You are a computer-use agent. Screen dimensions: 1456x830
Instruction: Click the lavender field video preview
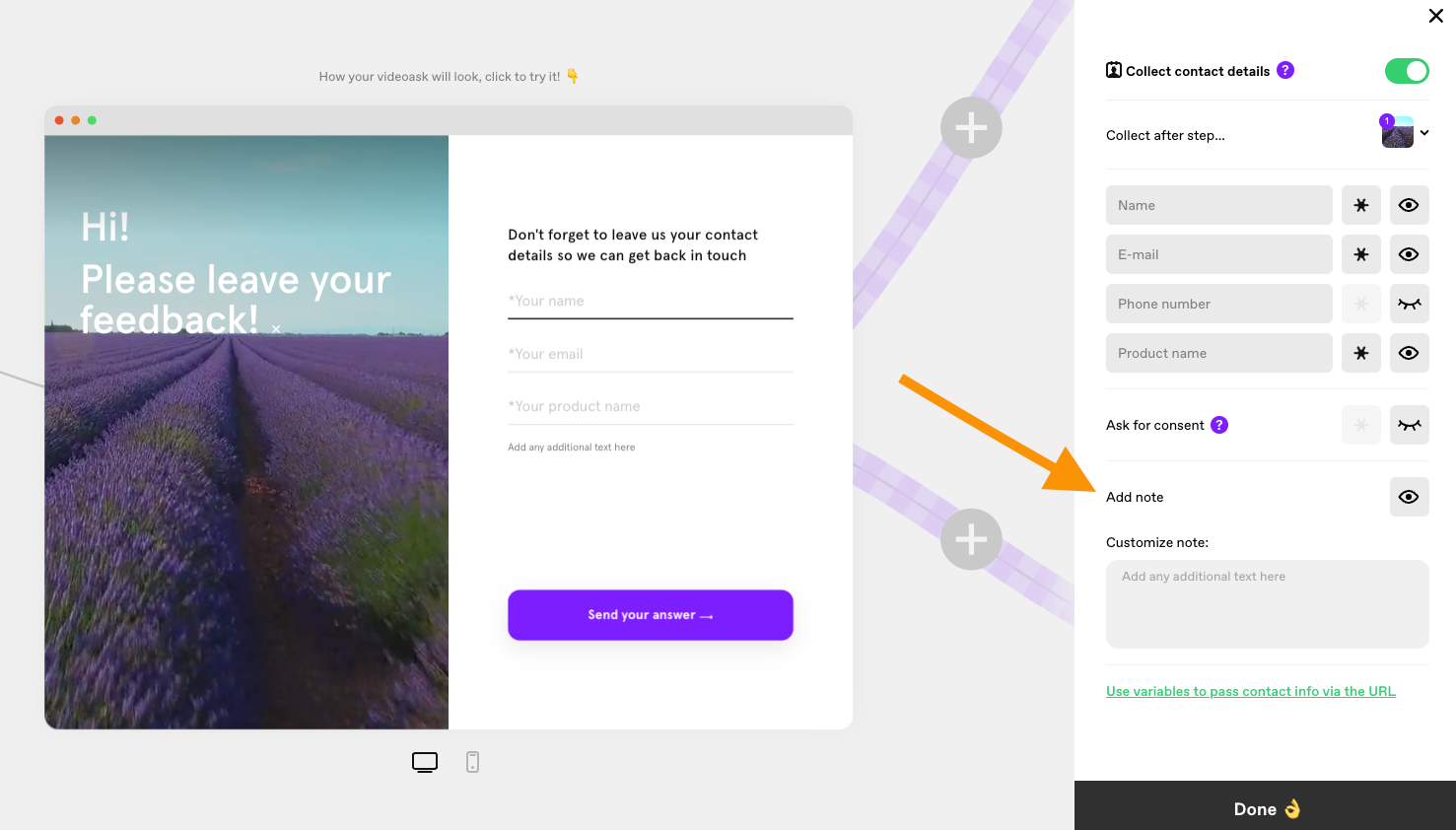[x=246, y=433]
